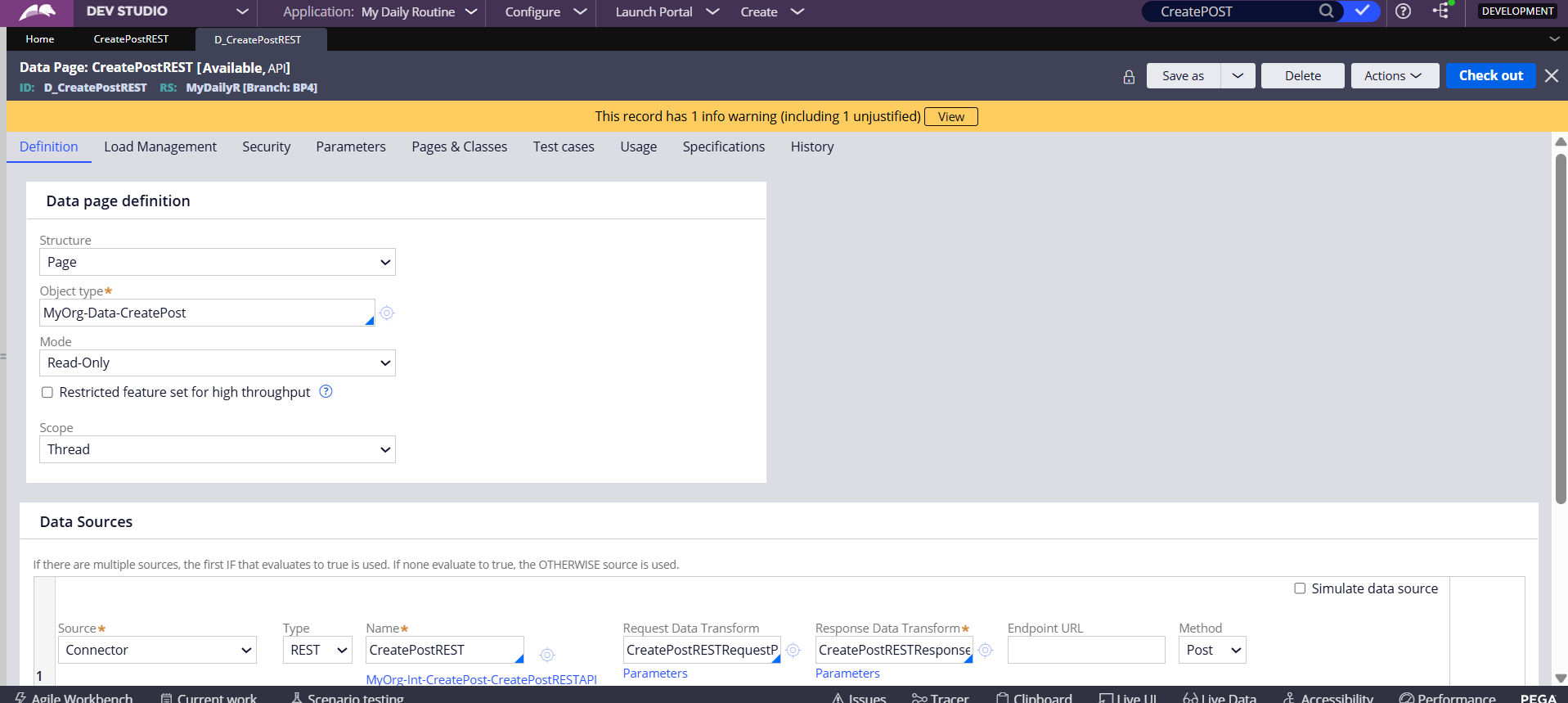This screenshot has width=1568, height=703.
Task: Click help icon for restricted feature set
Action: point(326,391)
